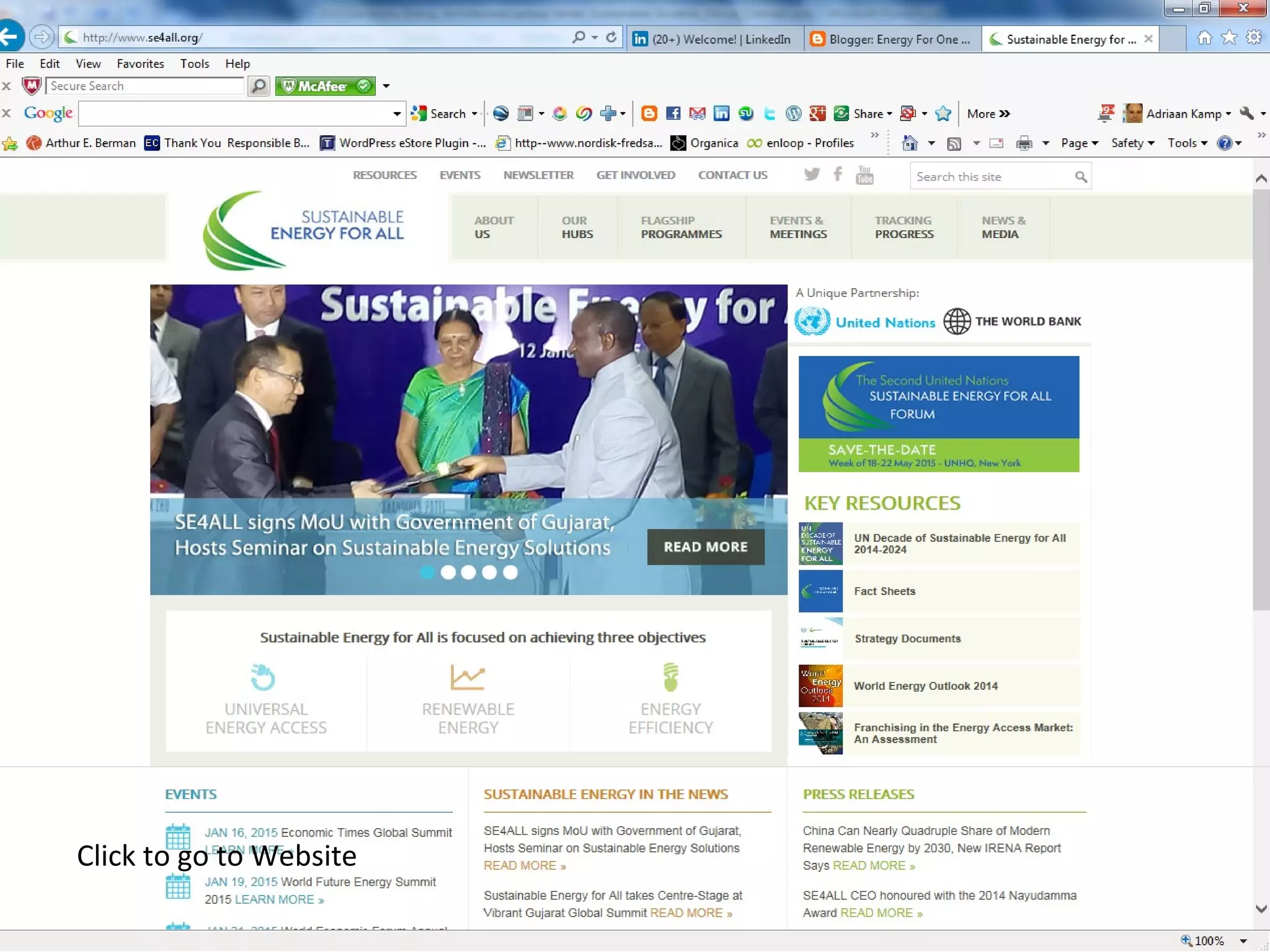This screenshot has width=1270, height=952.
Task: Open the Page dropdown menu
Action: [1079, 144]
